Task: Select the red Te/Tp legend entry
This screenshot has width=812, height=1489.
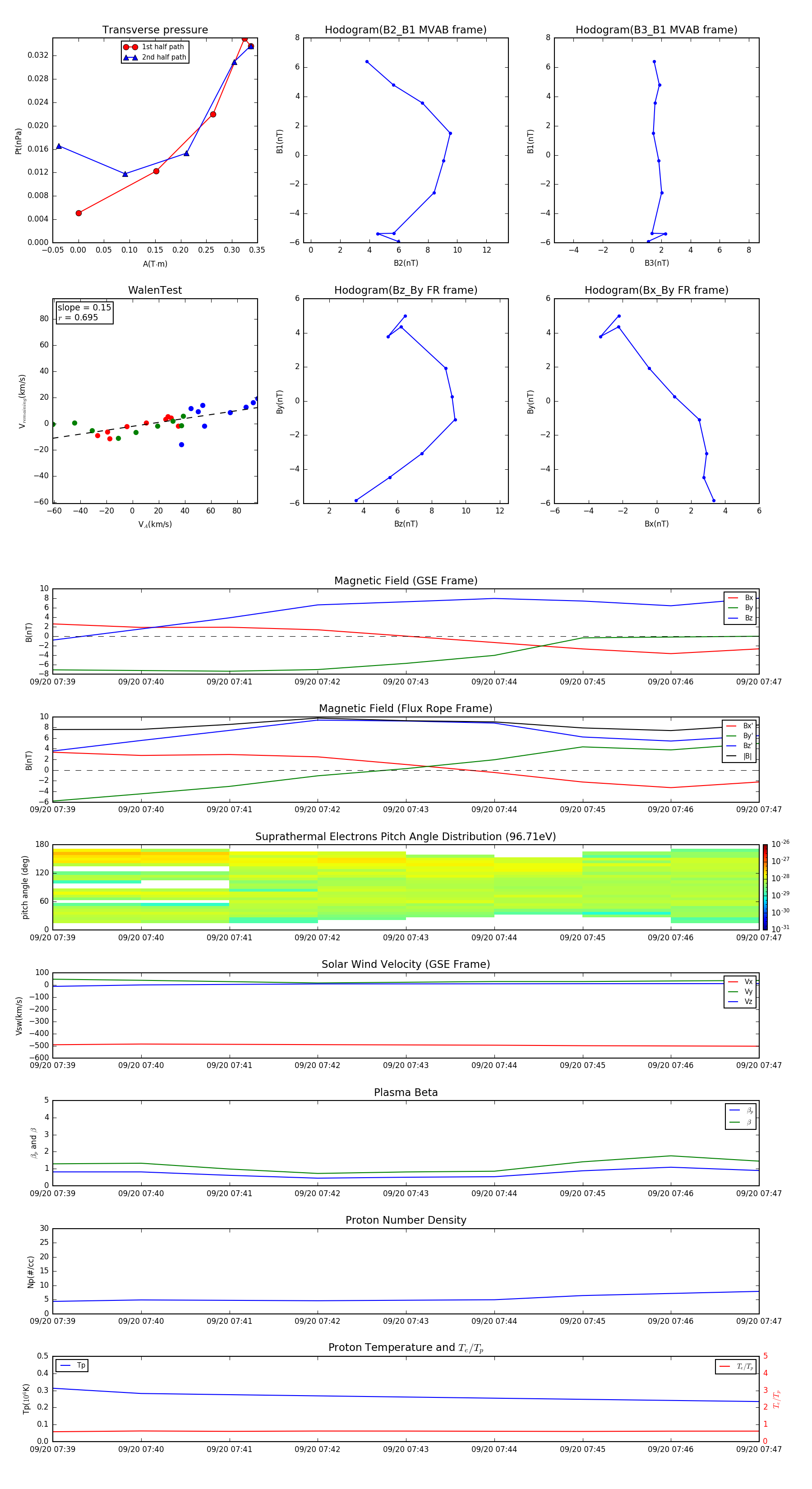Action: pos(736,1366)
